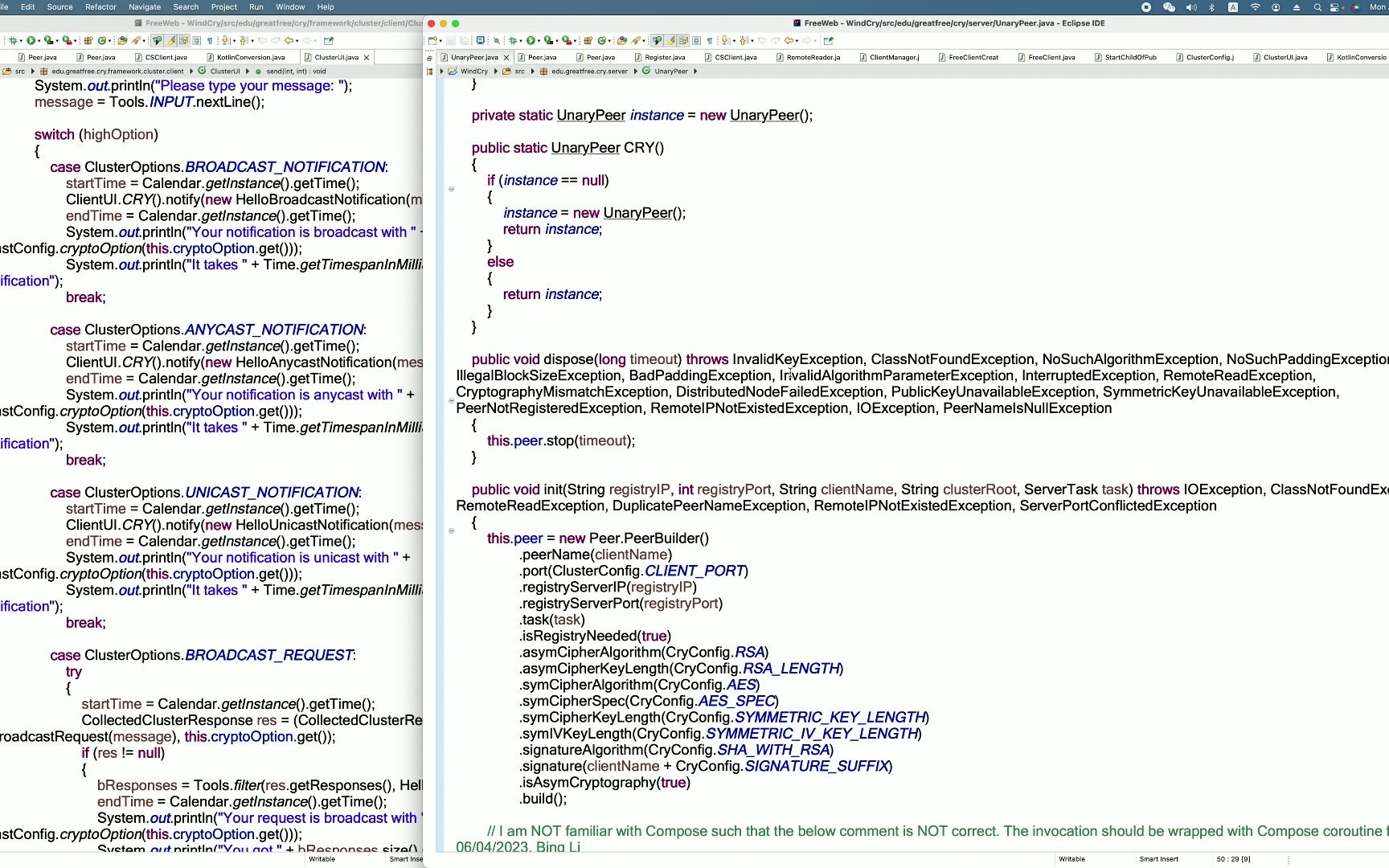Click Search flashlight icon in UnaryPeer window
Screen dimensions: 1389x868
[636, 40]
